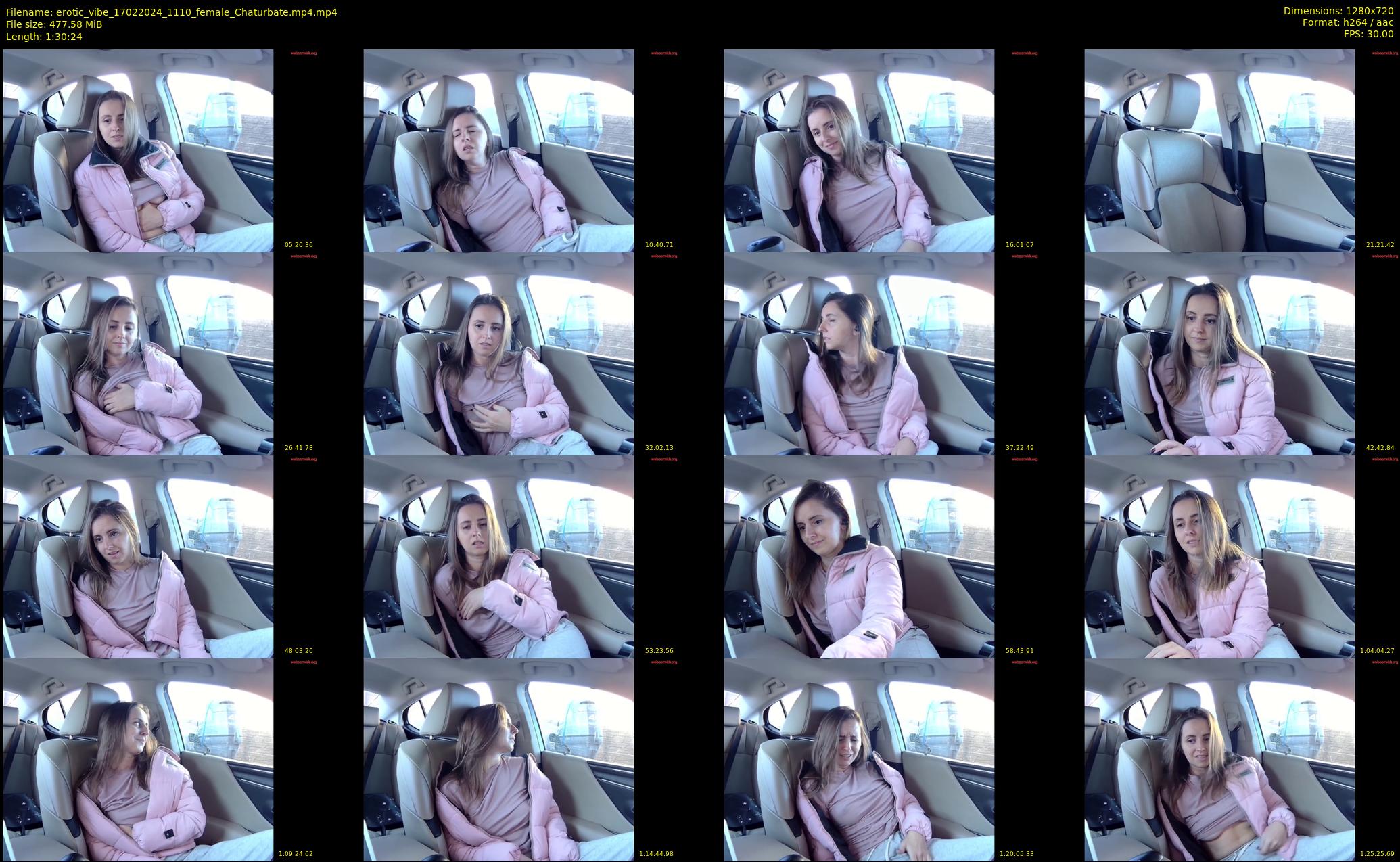Click the 05:20.36 timestamp label
1400x862 pixels.
pos(299,245)
